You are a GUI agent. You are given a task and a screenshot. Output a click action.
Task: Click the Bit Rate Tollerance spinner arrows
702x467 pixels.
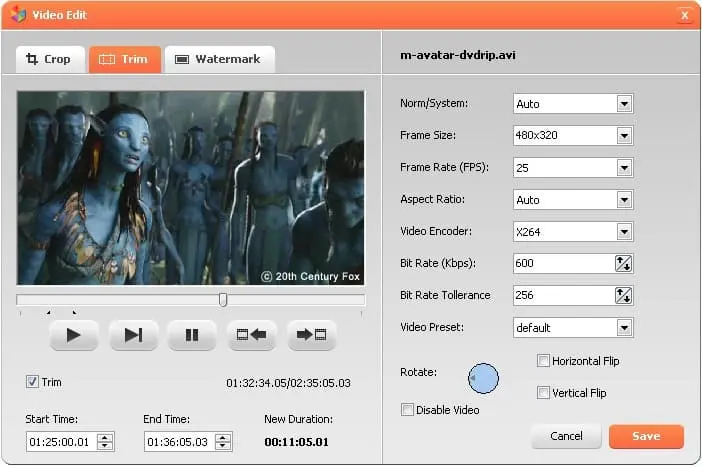[x=623, y=296]
